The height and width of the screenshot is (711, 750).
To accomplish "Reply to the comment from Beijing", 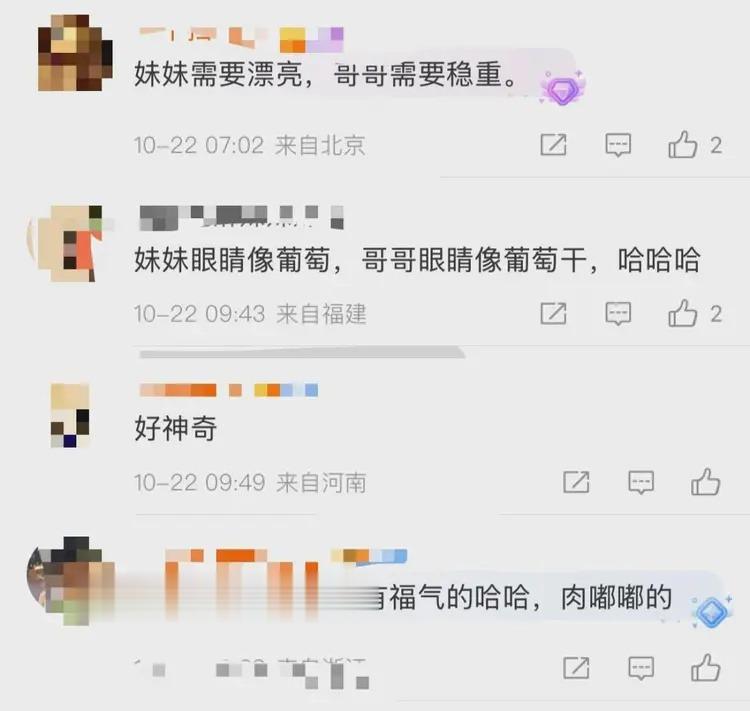I will coord(618,145).
